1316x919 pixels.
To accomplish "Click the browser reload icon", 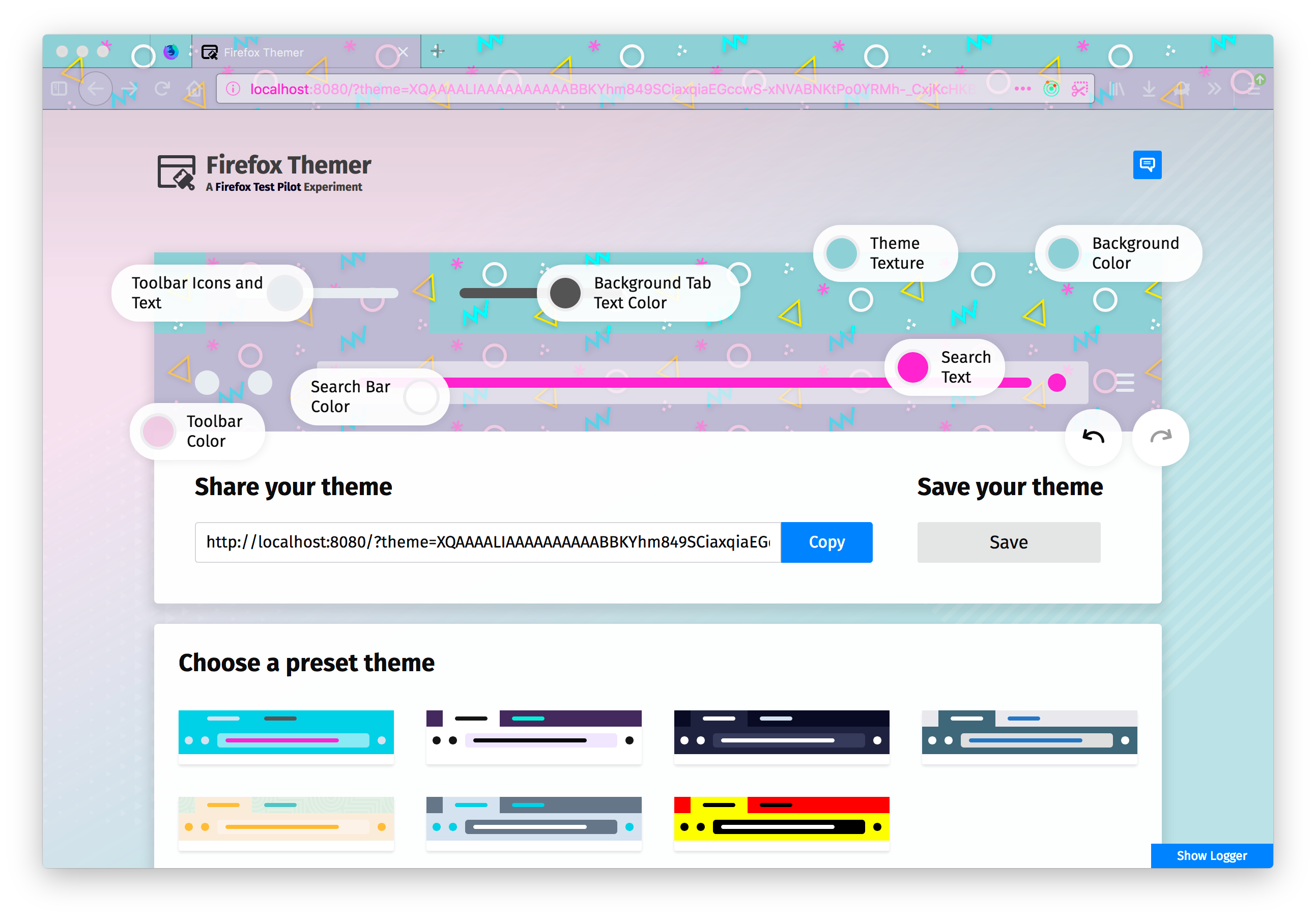I will [162, 89].
